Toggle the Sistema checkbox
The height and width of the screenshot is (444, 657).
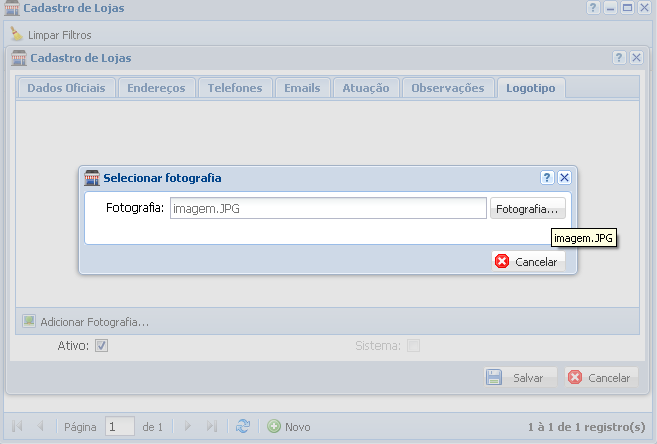point(413,346)
